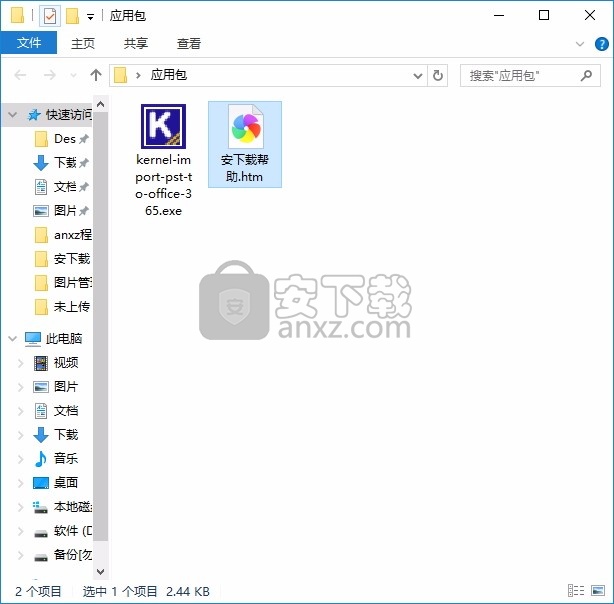Select 桌面 in navigation pane
This screenshot has width=614, height=604.
tap(66, 483)
